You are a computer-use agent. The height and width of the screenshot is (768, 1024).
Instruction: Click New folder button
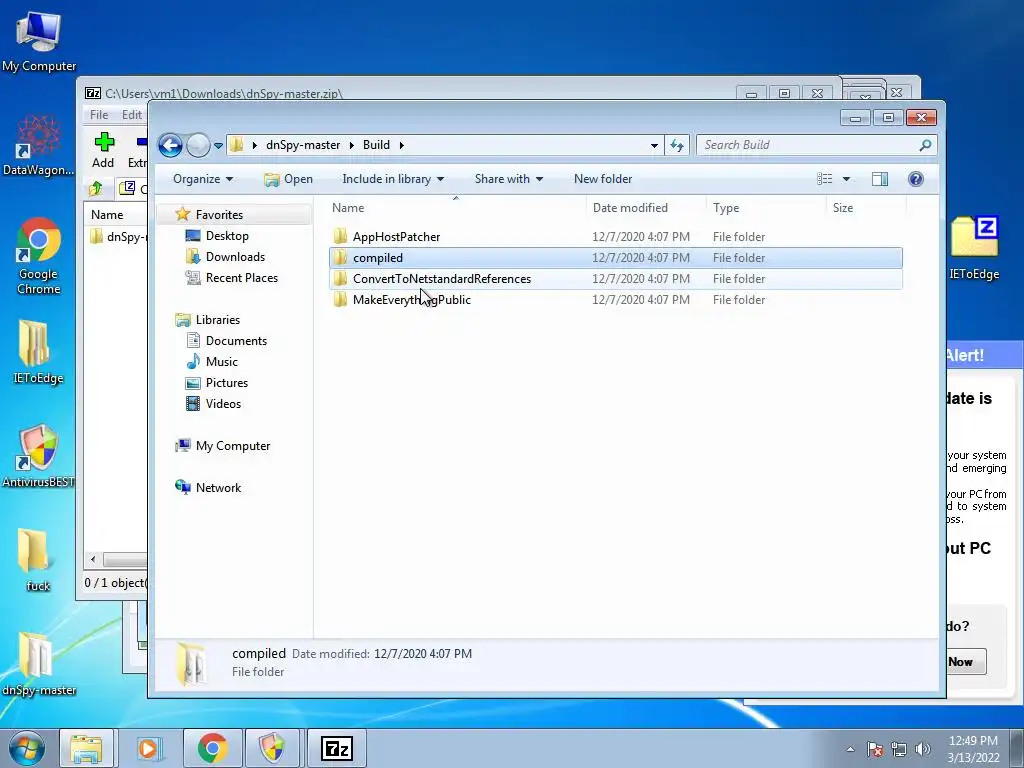tap(603, 179)
